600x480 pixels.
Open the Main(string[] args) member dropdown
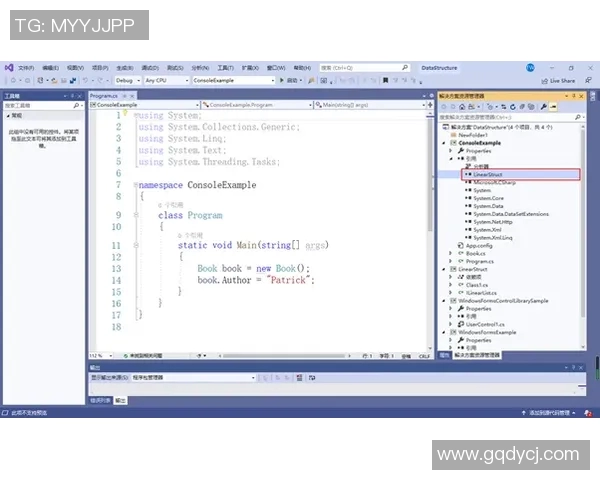click(x=370, y=105)
